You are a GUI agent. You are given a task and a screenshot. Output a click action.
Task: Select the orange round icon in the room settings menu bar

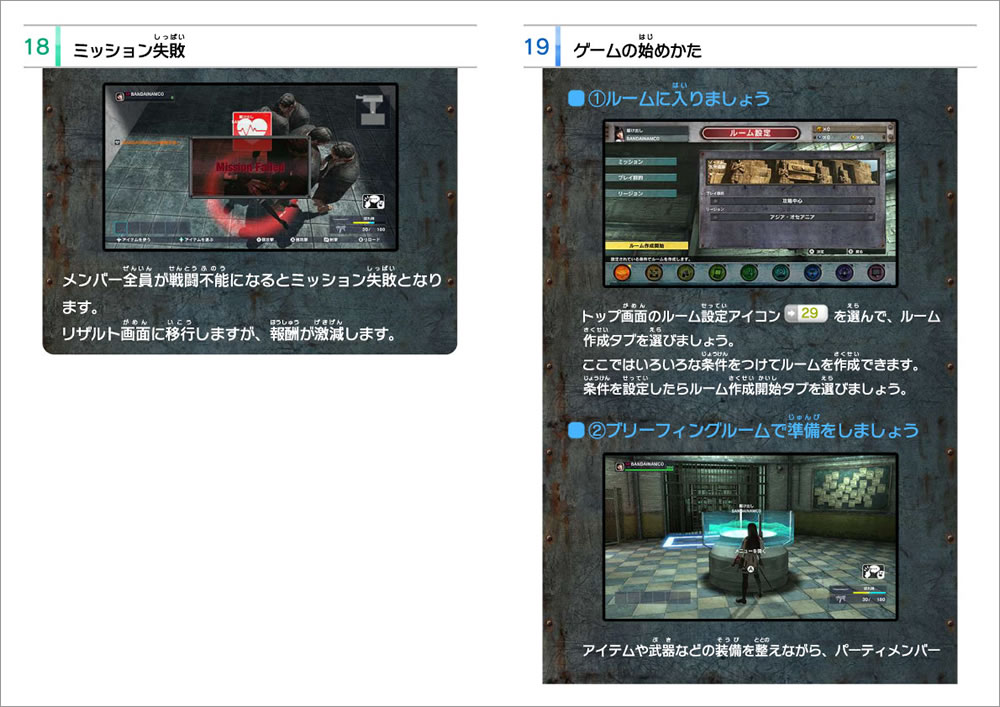(x=622, y=273)
